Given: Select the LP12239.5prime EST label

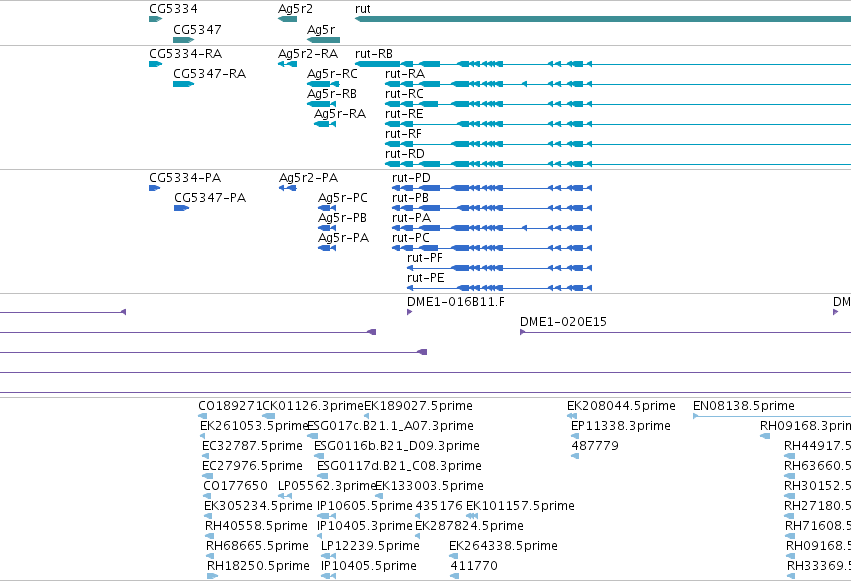Looking at the screenshot, I should pyautogui.click(x=370, y=547).
